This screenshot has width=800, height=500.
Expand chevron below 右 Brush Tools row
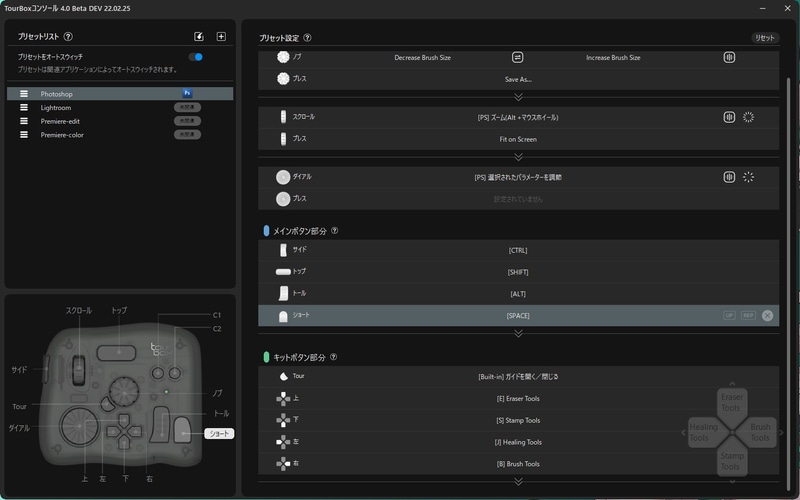518,482
